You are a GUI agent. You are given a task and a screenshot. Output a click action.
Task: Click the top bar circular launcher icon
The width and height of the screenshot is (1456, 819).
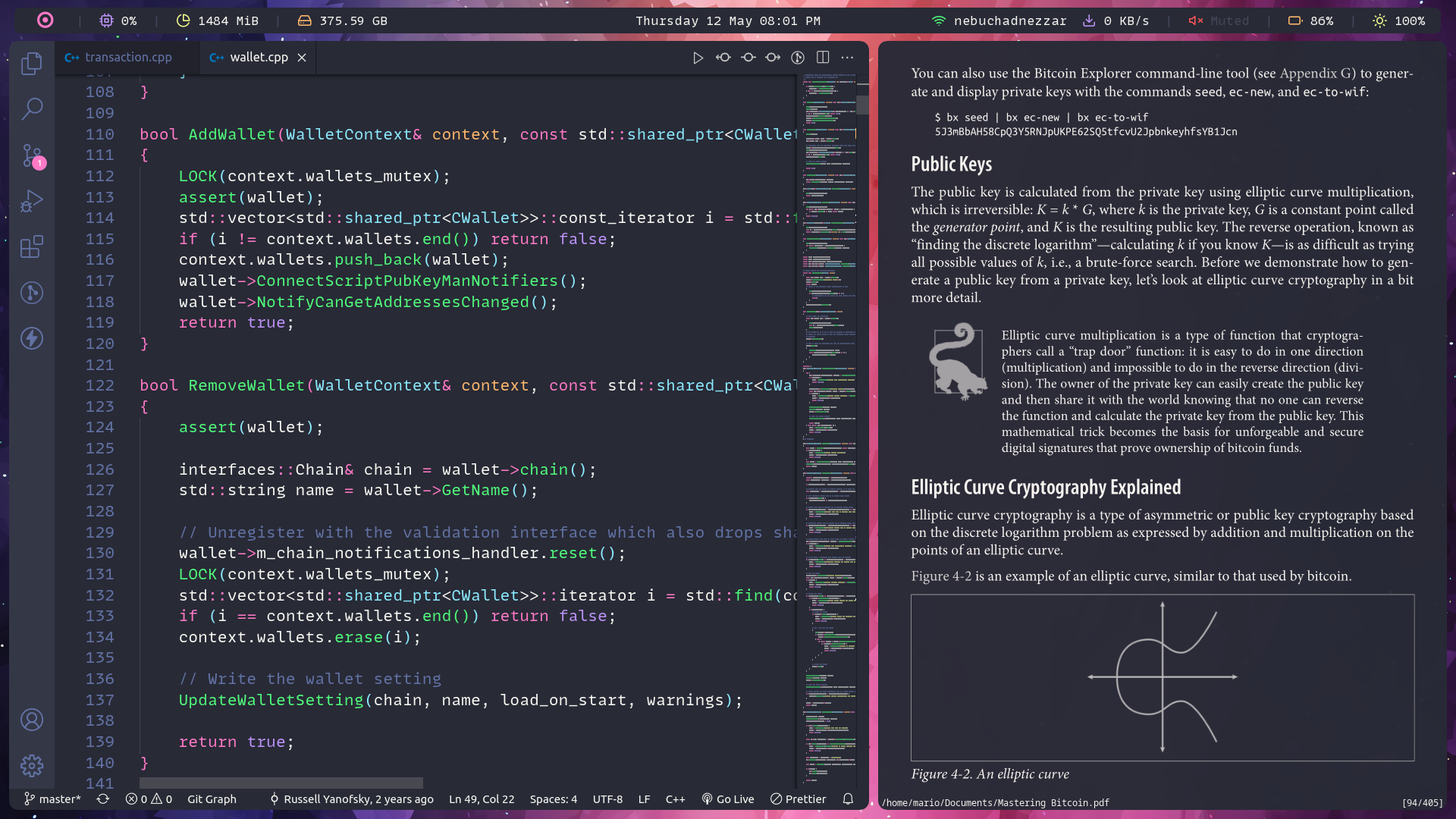45,20
